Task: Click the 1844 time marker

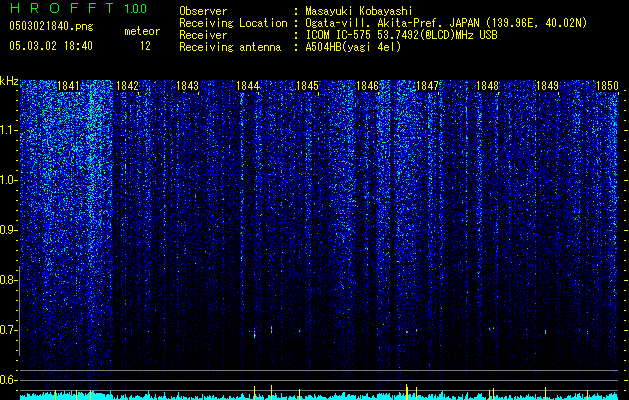Action: coord(248,86)
